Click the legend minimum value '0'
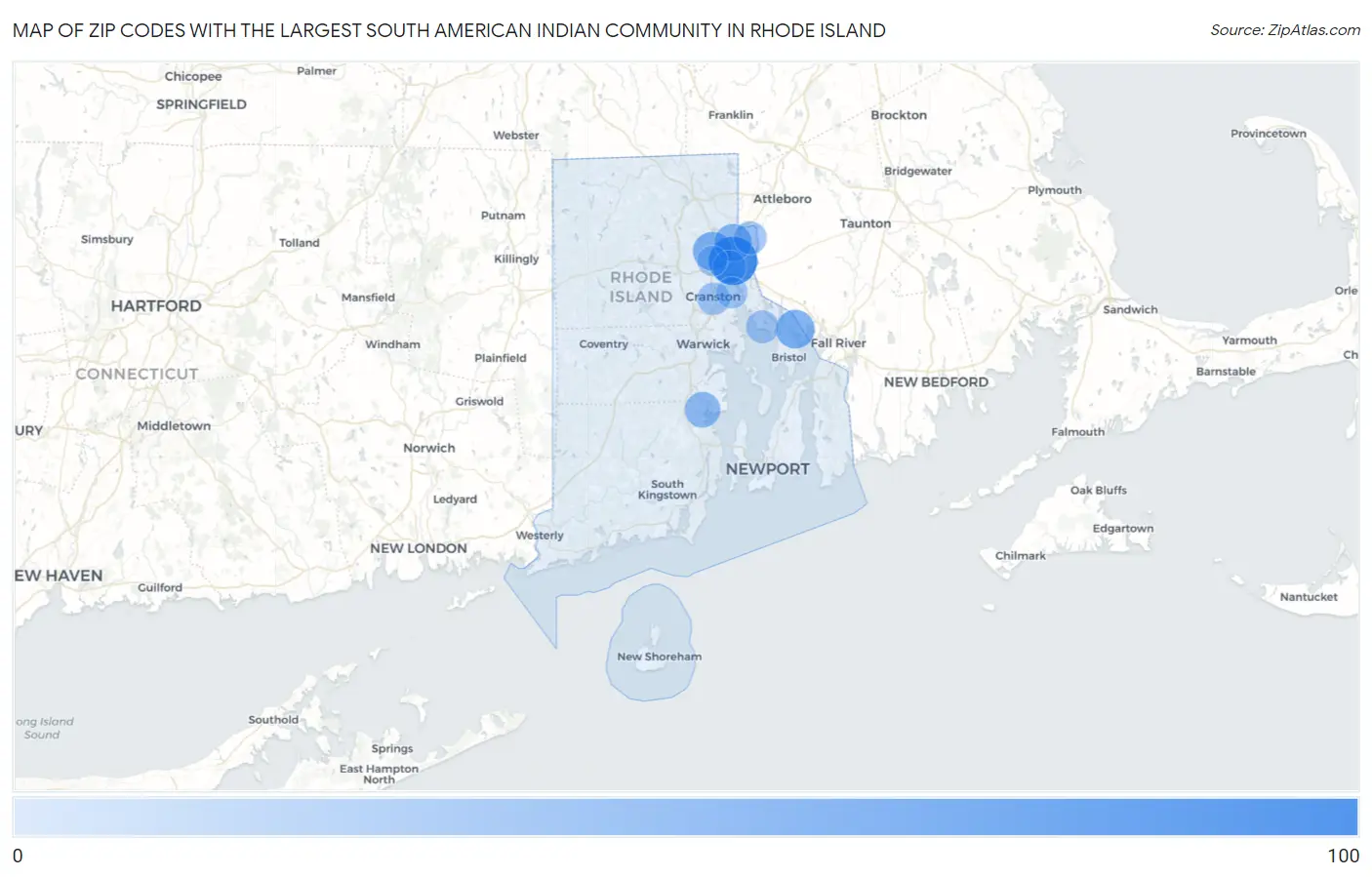 pos(18,856)
